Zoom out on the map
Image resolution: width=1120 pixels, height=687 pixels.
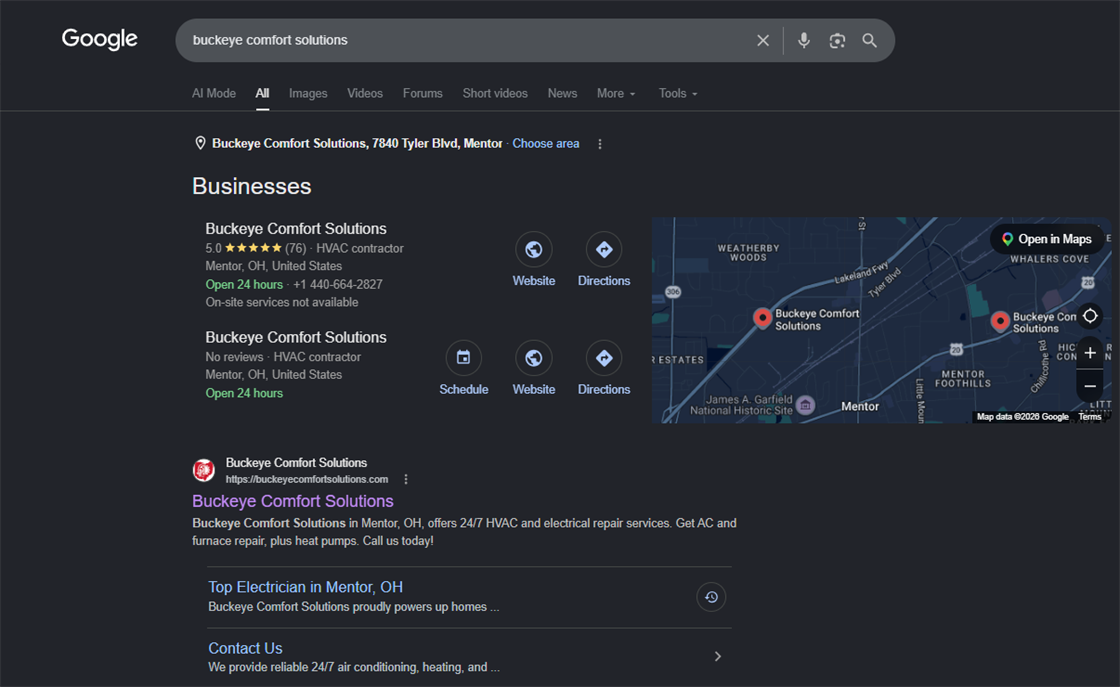pyautogui.click(x=1090, y=386)
